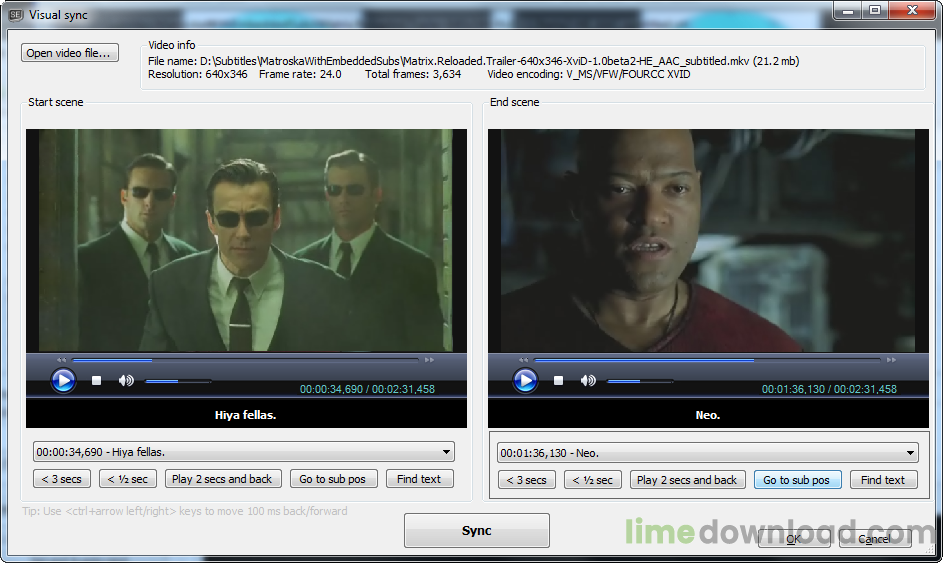Click the Start scene video frame

click(x=246, y=241)
